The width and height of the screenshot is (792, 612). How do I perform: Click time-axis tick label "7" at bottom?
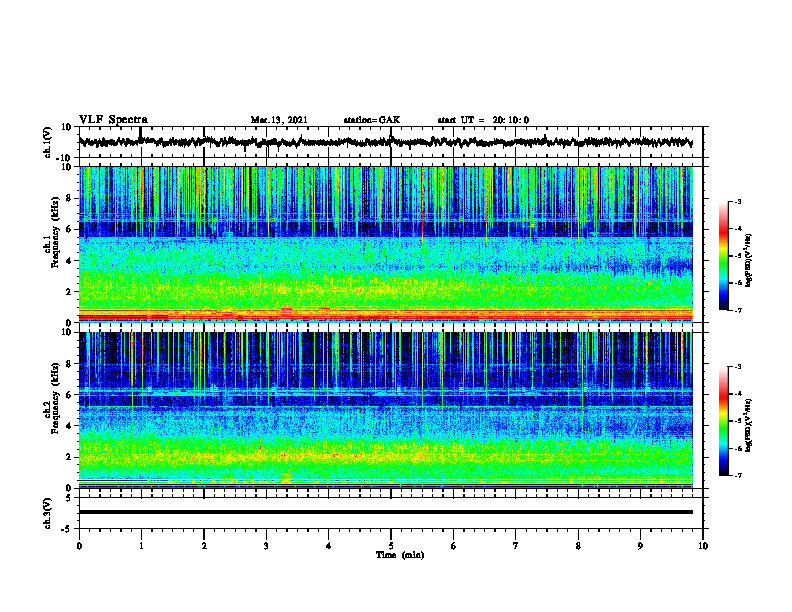point(516,546)
